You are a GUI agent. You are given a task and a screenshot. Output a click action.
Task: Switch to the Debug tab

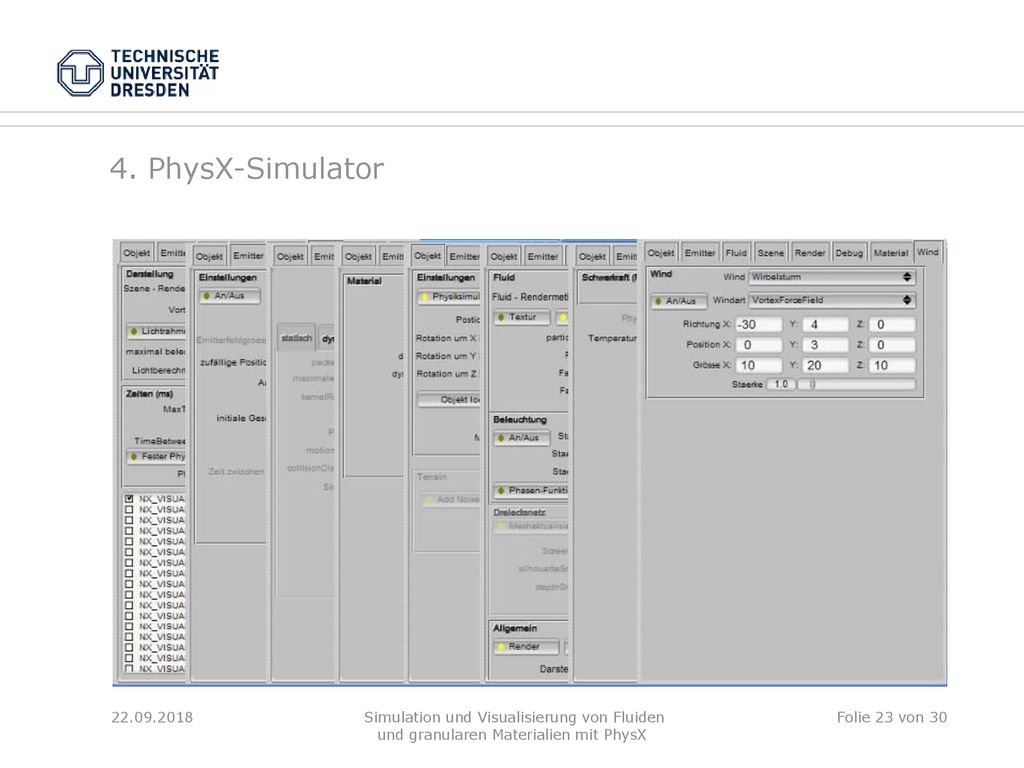point(849,253)
